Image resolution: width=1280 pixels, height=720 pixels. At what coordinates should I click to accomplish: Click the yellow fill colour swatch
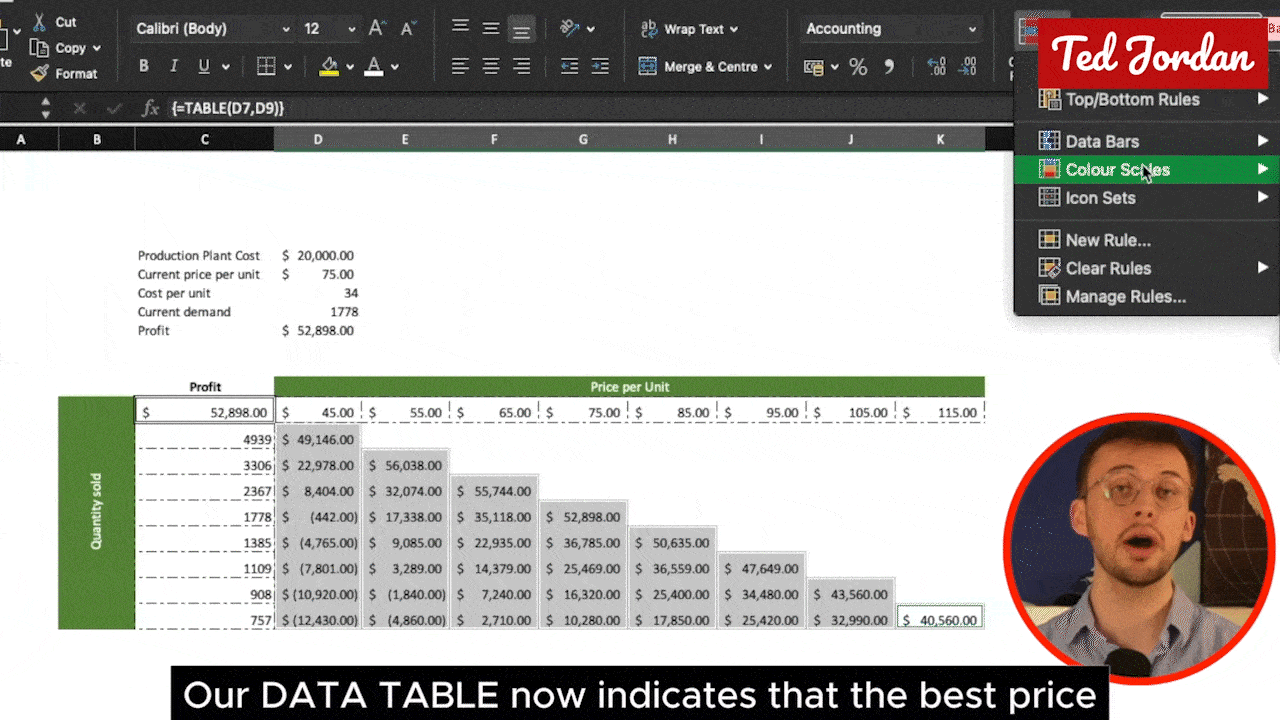coord(329,67)
